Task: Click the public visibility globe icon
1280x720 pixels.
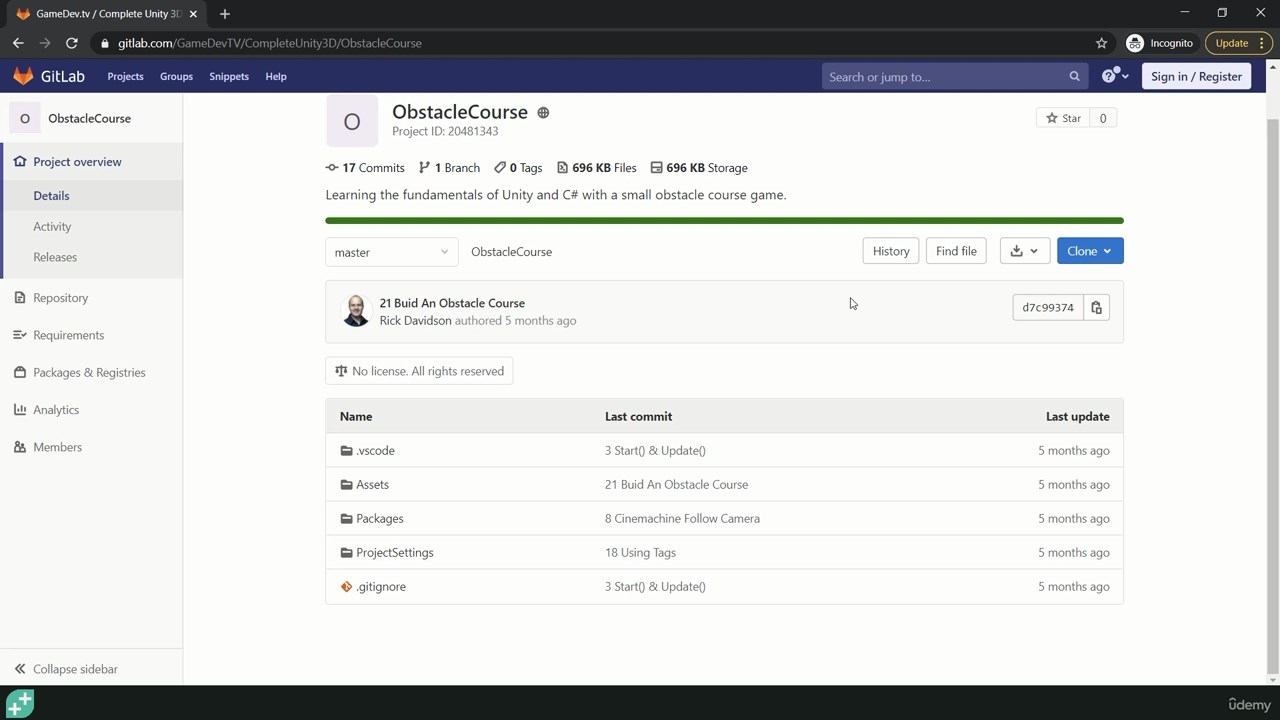Action: click(543, 113)
